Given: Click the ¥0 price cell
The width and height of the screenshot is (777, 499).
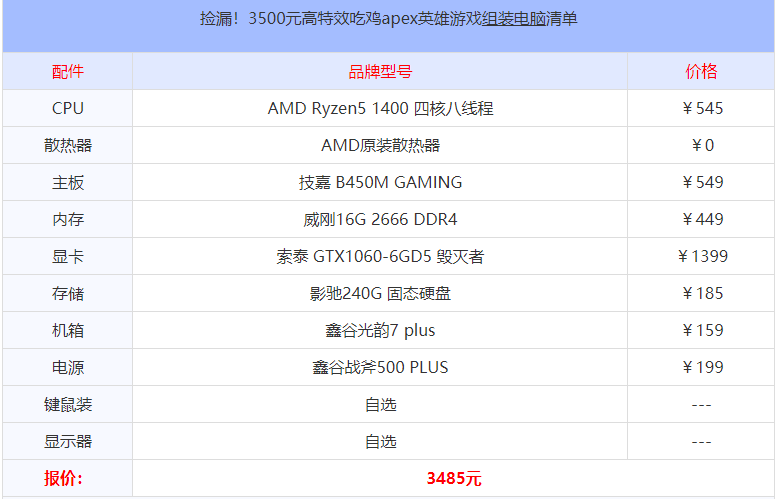Looking at the screenshot, I should (x=702, y=145).
